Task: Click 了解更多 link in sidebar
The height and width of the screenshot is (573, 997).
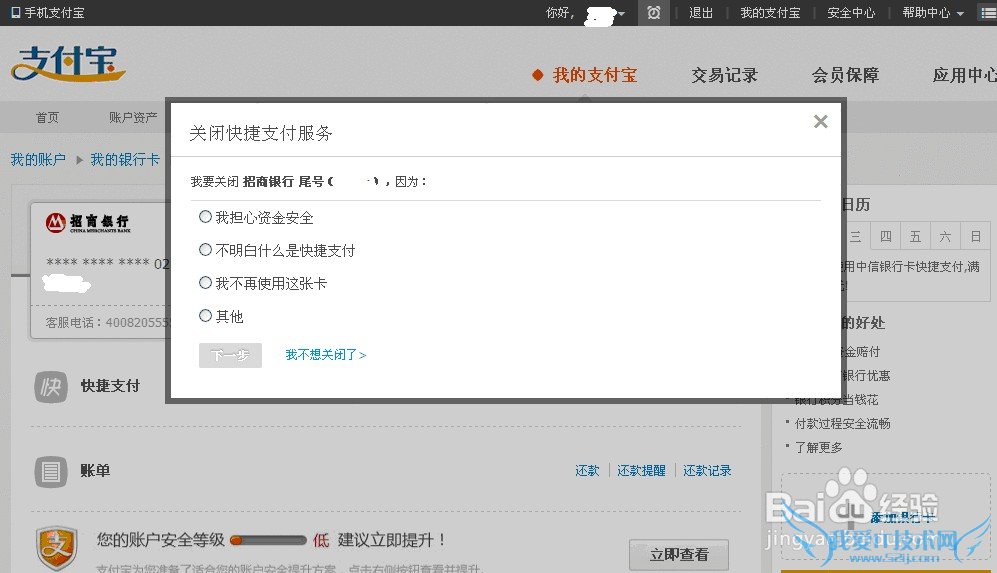Action: (818, 447)
